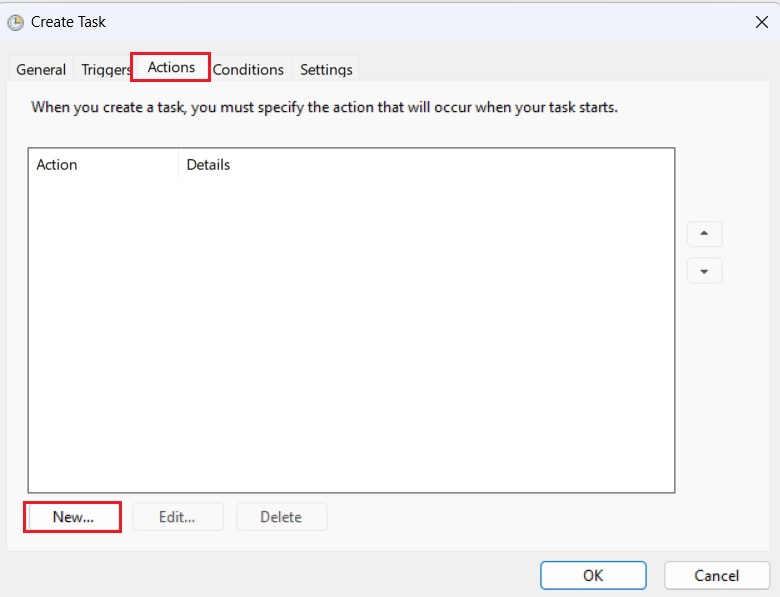Click the Create Task title bar text

coord(68,22)
